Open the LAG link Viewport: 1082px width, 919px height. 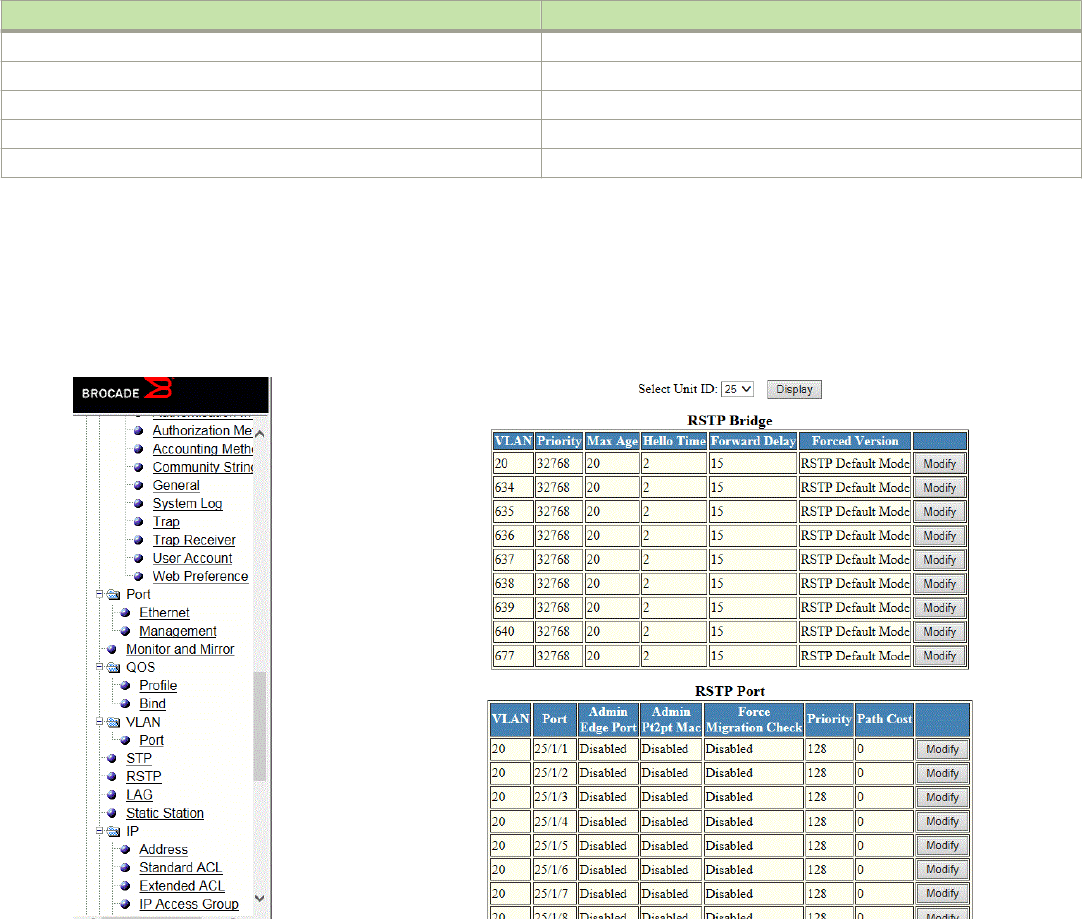point(139,795)
